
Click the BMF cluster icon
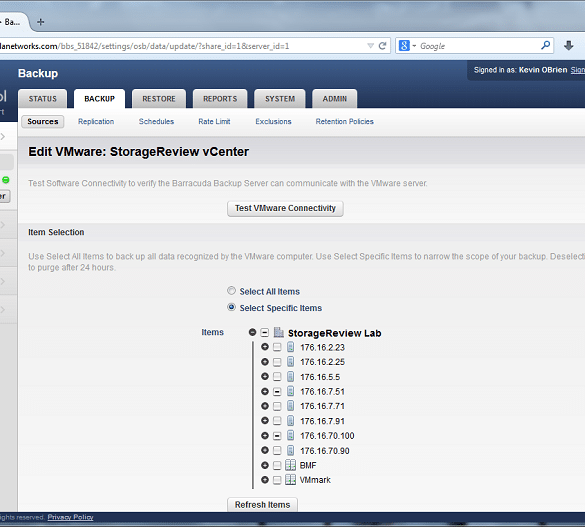(x=290, y=465)
